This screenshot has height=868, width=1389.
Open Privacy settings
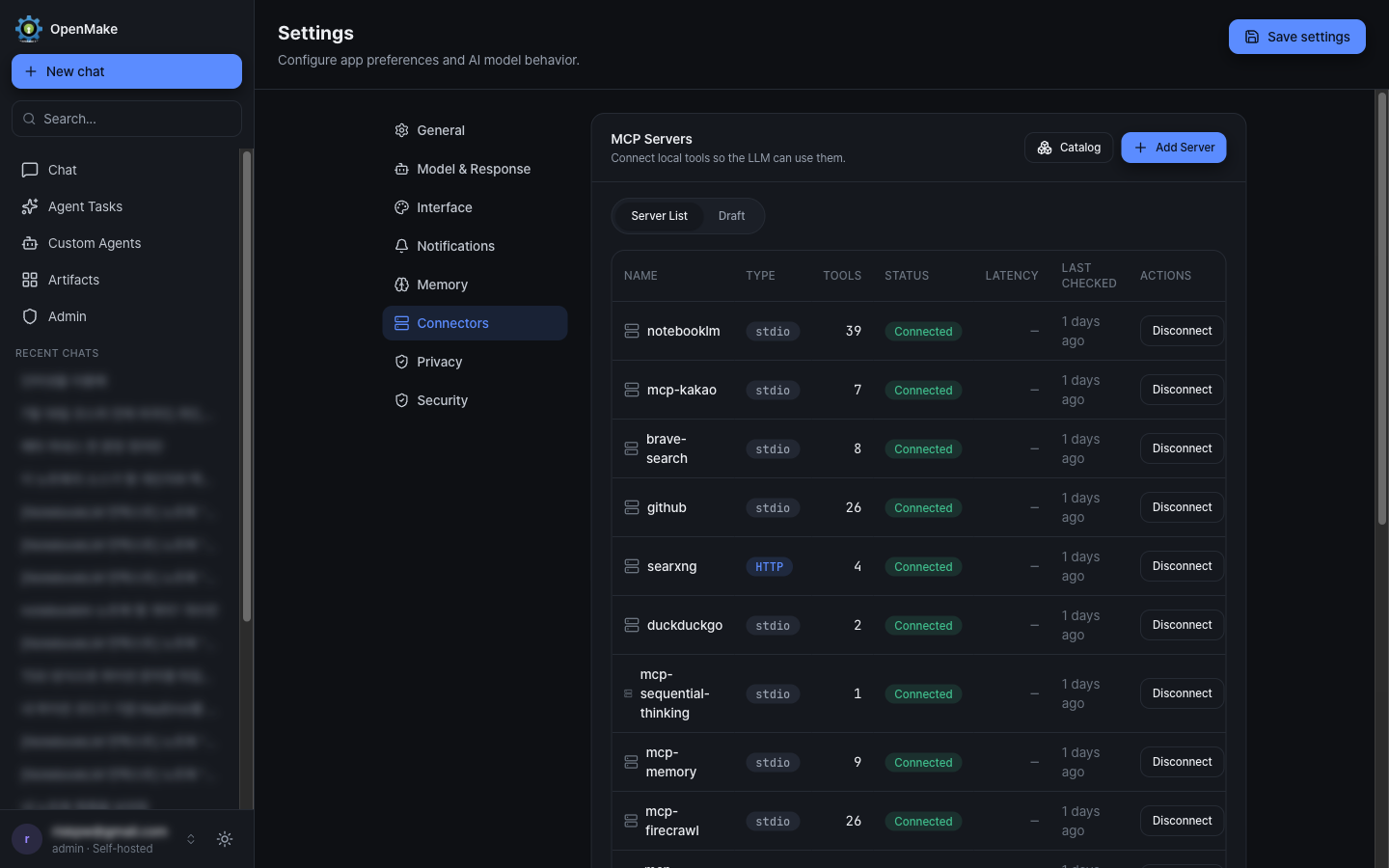pyautogui.click(x=475, y=362)
